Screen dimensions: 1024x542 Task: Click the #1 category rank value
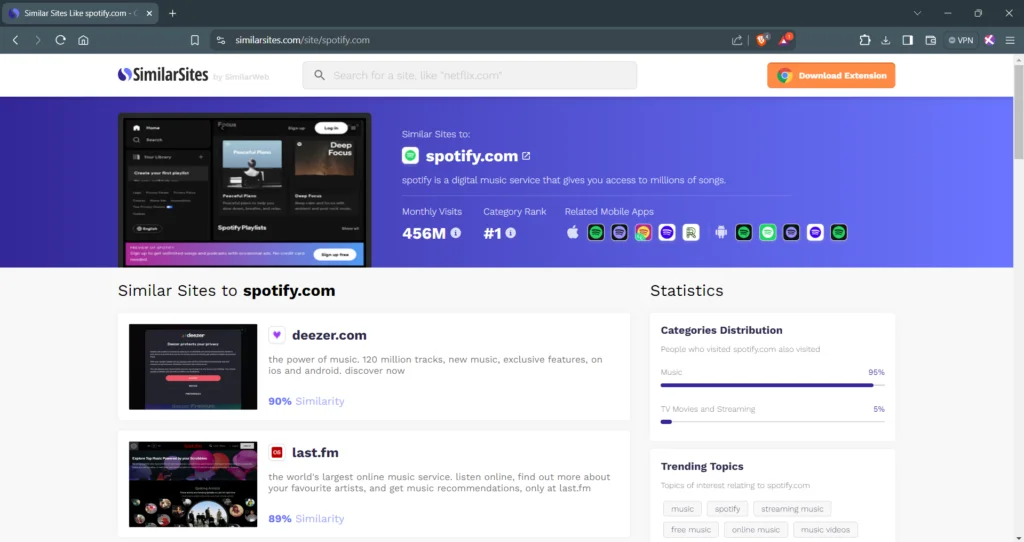(x=492, y=233)
